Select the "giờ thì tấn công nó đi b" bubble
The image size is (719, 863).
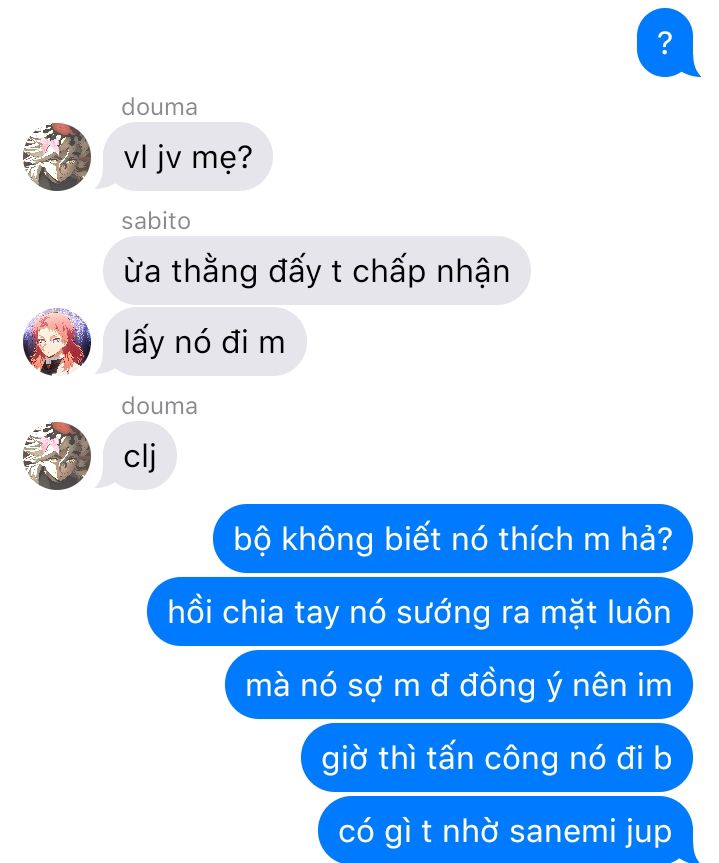coord(497,758)
